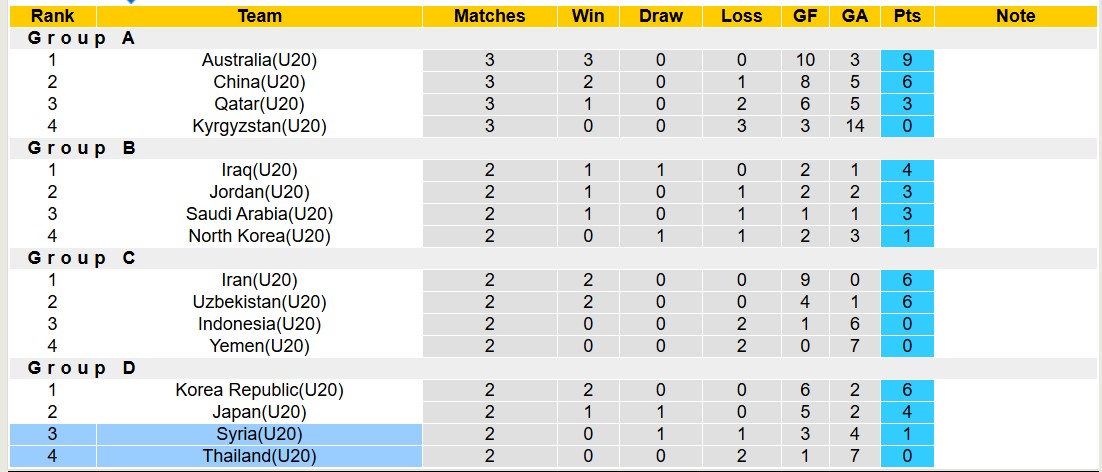The image size is (1102, 472).
Task: Select Kyrgyzstan(U20) in the table
Action: (260, 126)
